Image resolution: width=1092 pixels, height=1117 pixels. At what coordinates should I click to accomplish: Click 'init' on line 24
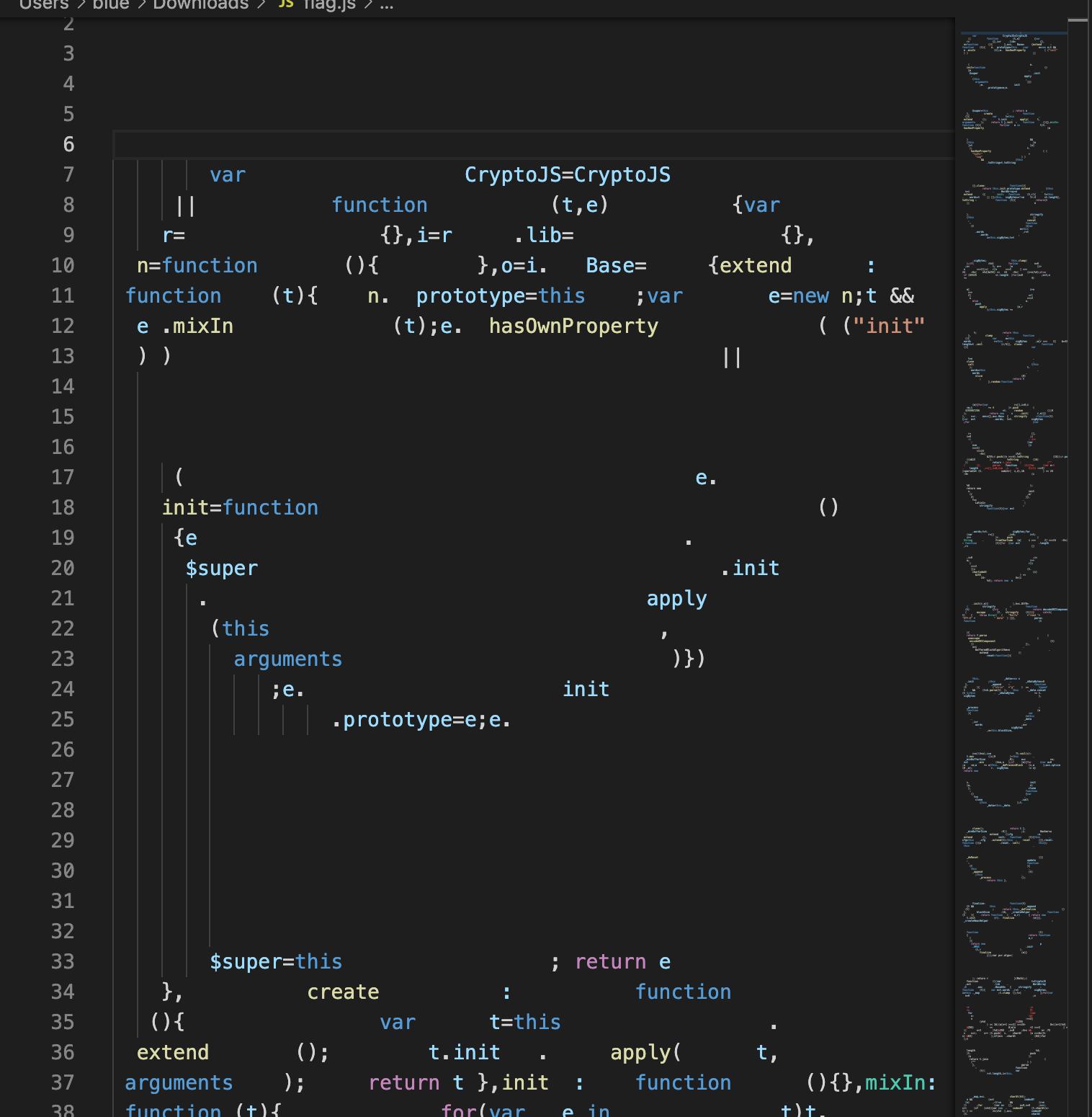(586, 690)
